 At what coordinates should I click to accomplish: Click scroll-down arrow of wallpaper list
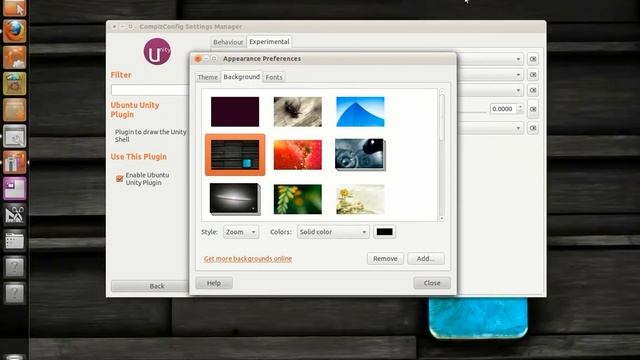pyautogui.click(x=442, y=219)
